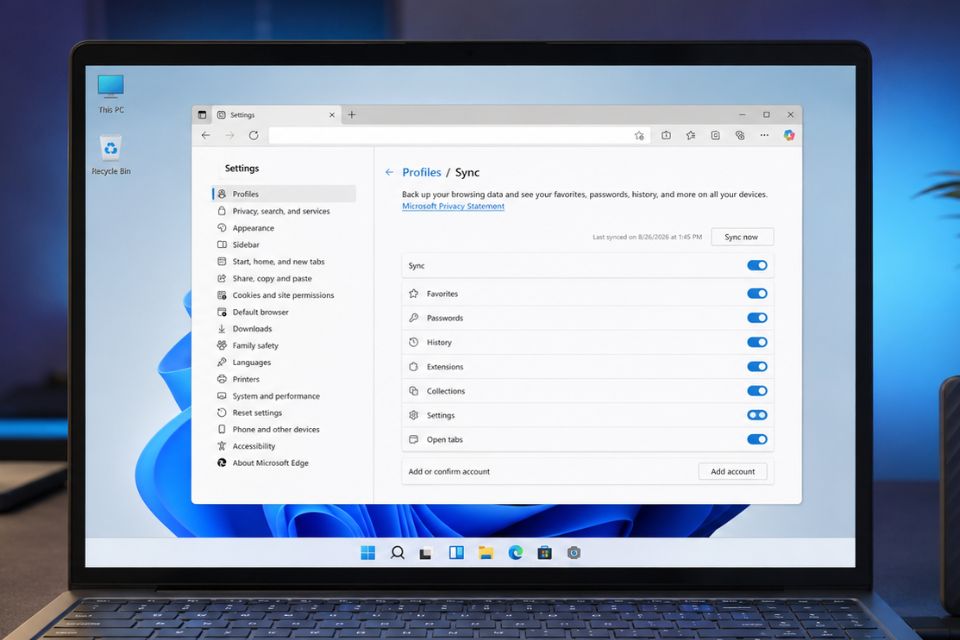The width and height of the screenshot is (960, 640).
Task: Disable Extensions sync switch
Action: 757,367
